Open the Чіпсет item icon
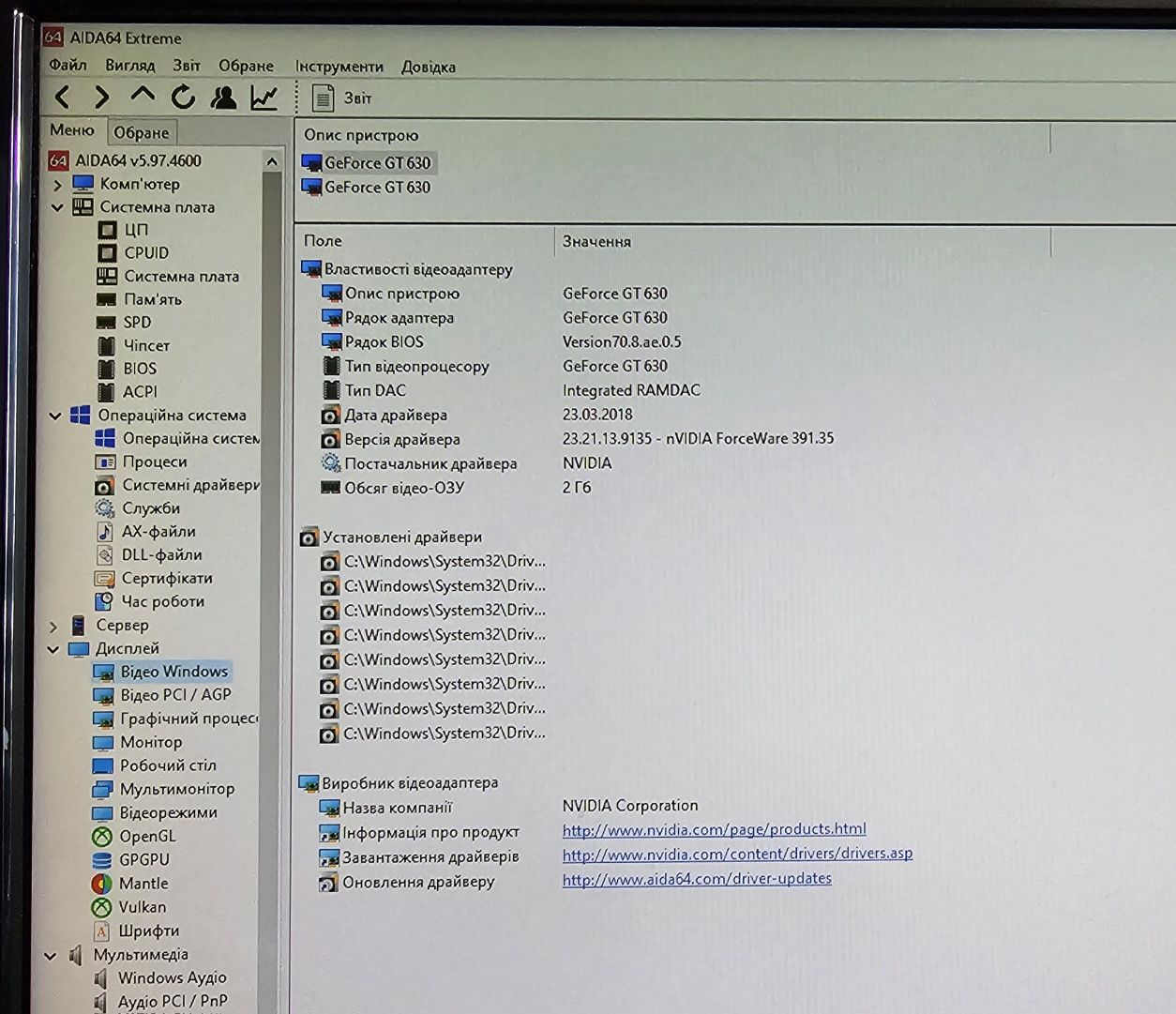Image resolution: width=1176 pixels, height=1014 pixels. click(x=107, y=346)
